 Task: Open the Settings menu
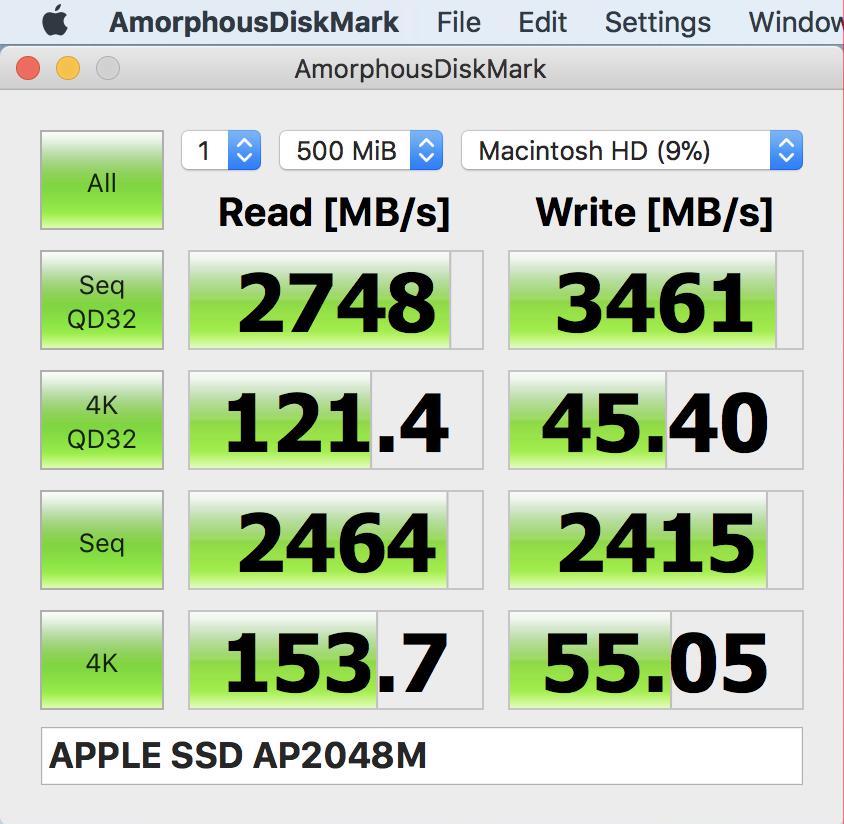click(x=657, y=23)
